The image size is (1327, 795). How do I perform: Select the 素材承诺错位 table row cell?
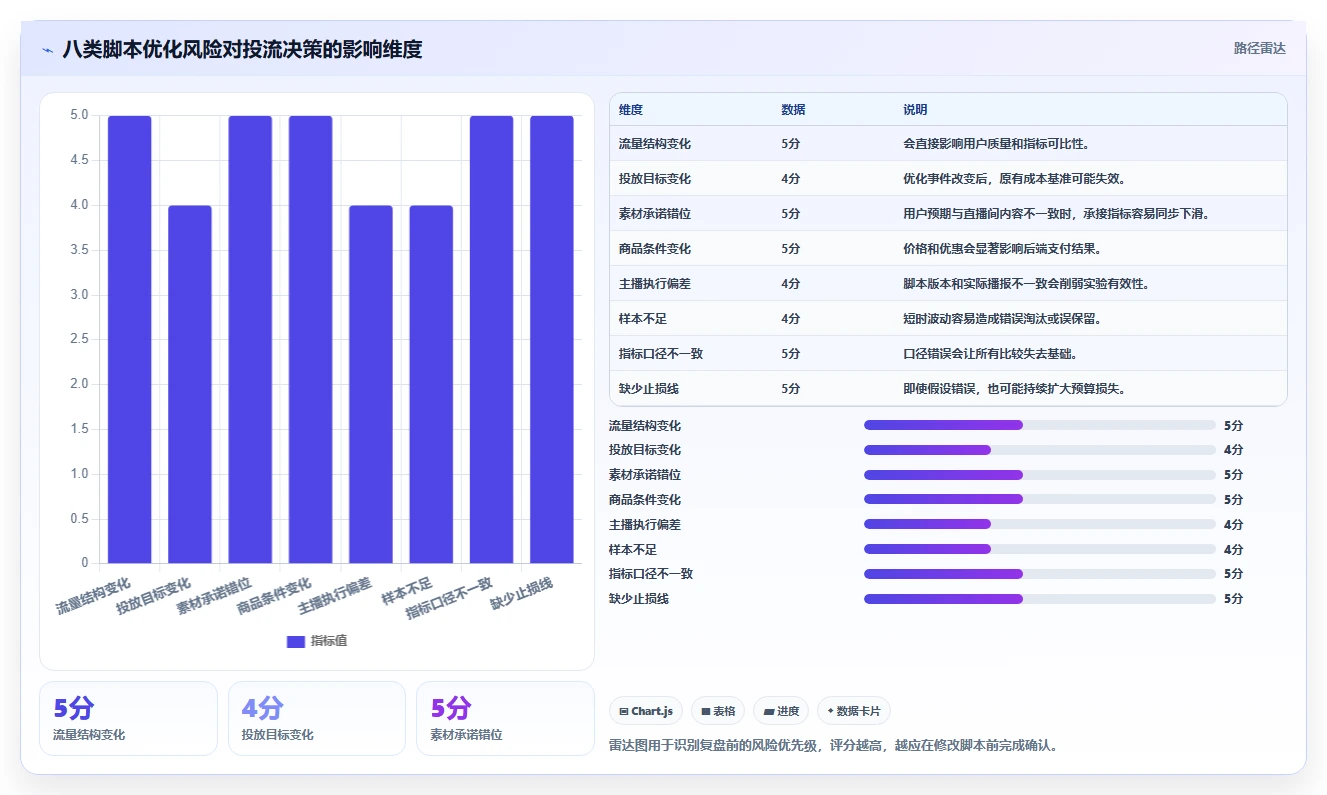coord(655,214)
